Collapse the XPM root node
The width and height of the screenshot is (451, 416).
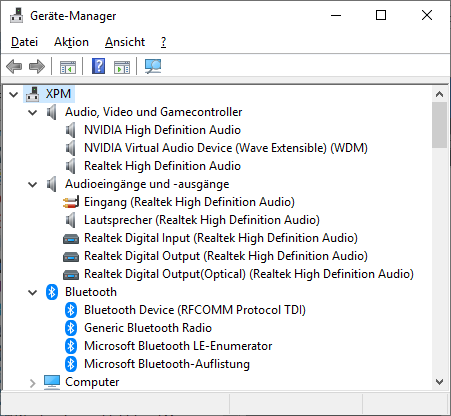14,94
